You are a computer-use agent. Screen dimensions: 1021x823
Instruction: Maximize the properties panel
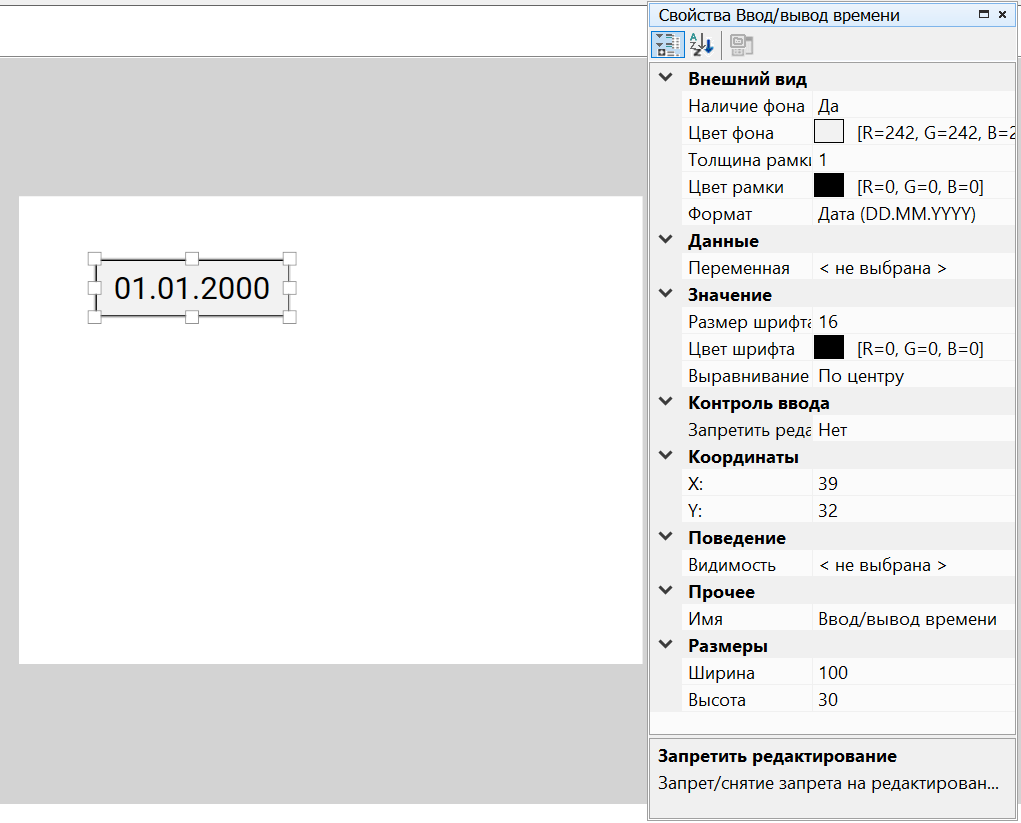click(x=984, y=15)
